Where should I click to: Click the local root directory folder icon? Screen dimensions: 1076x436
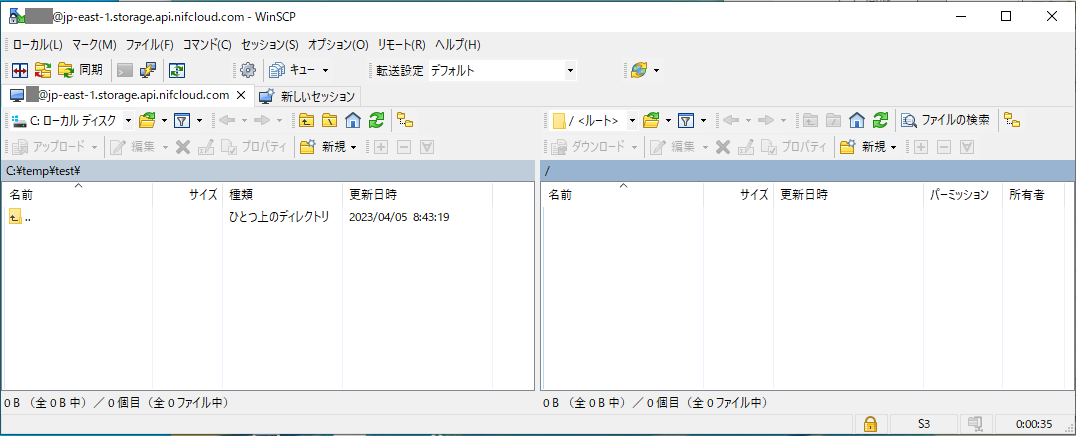tap(329, 121)
